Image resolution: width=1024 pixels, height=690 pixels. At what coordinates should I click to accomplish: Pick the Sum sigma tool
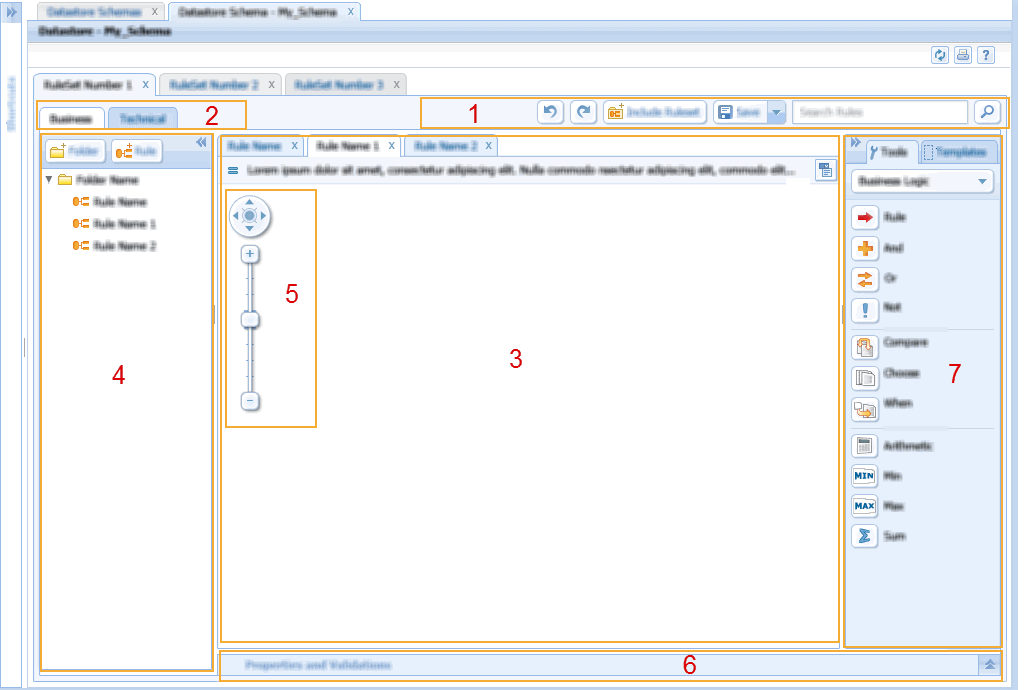[865, 537]
